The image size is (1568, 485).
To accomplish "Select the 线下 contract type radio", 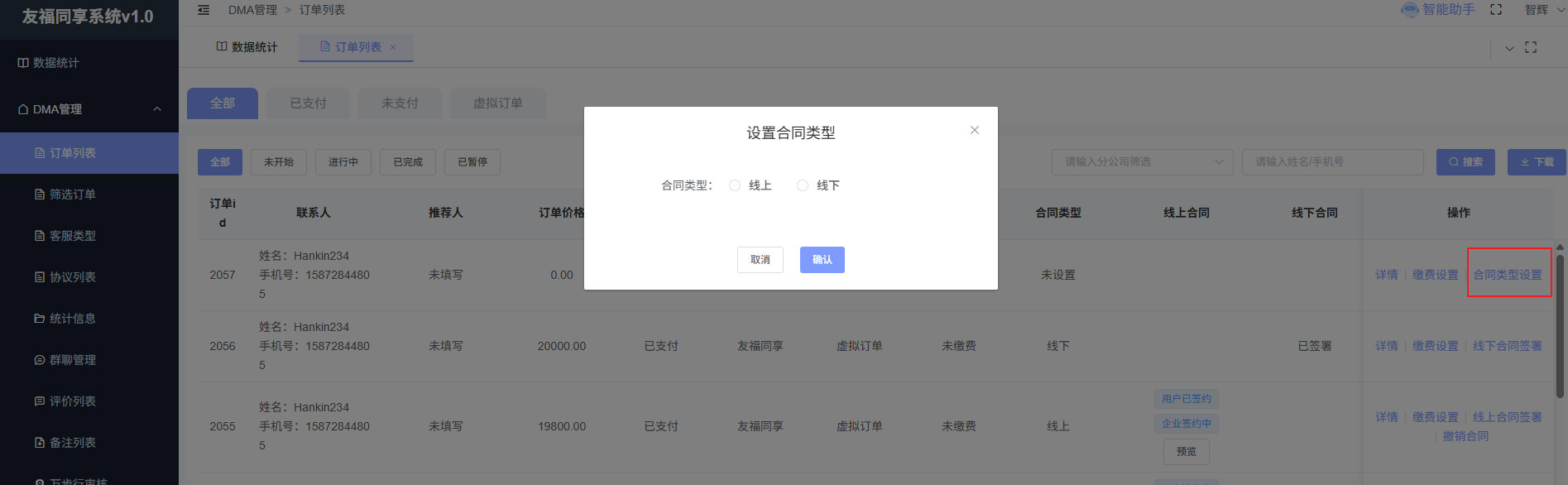I will coord(803,185).
